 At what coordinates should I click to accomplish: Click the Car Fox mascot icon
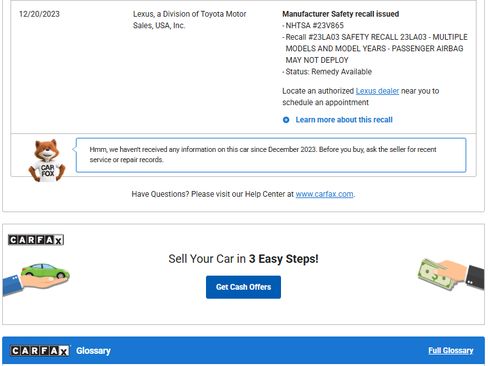tap(47, 160)
